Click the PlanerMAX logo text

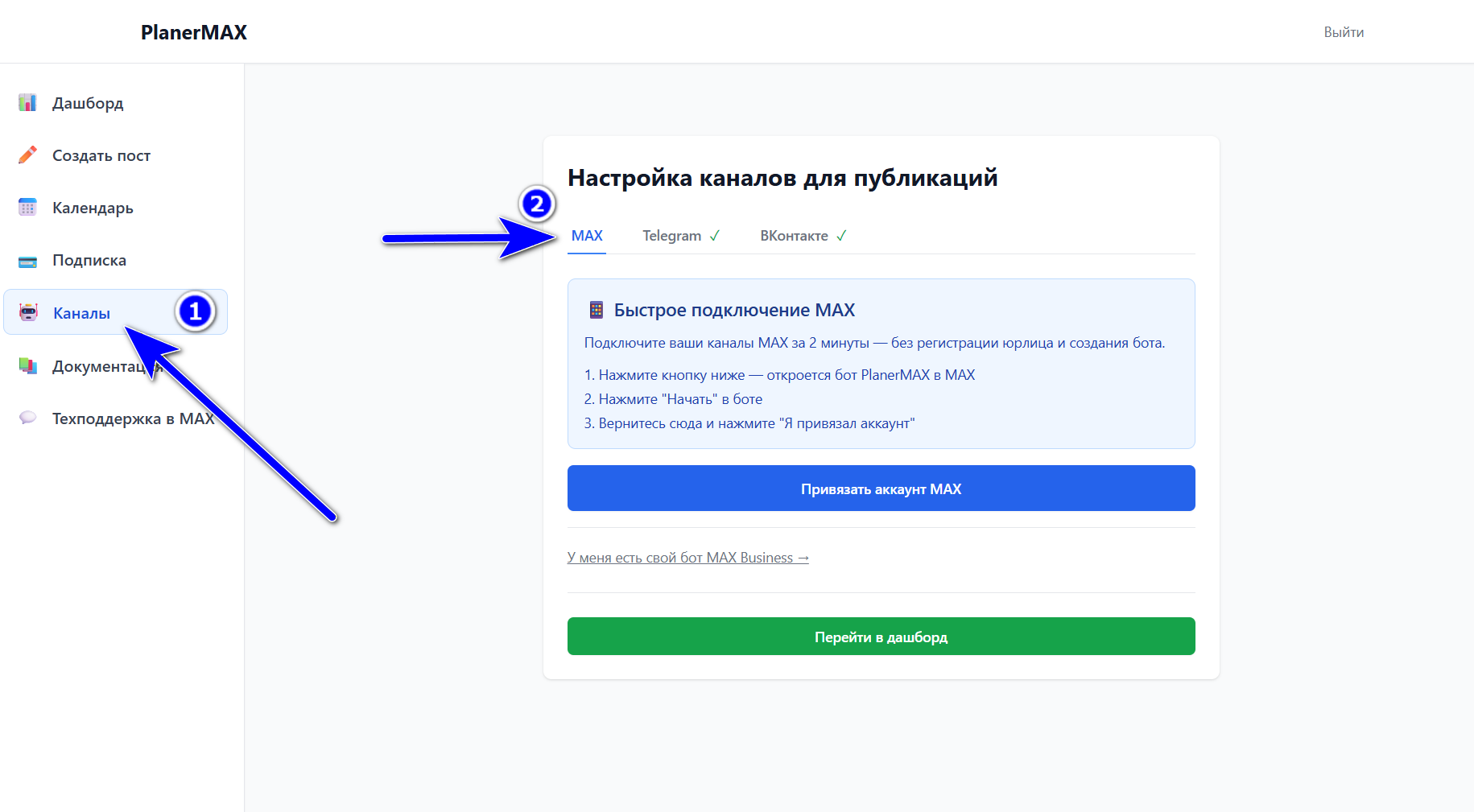pos(193,32)
